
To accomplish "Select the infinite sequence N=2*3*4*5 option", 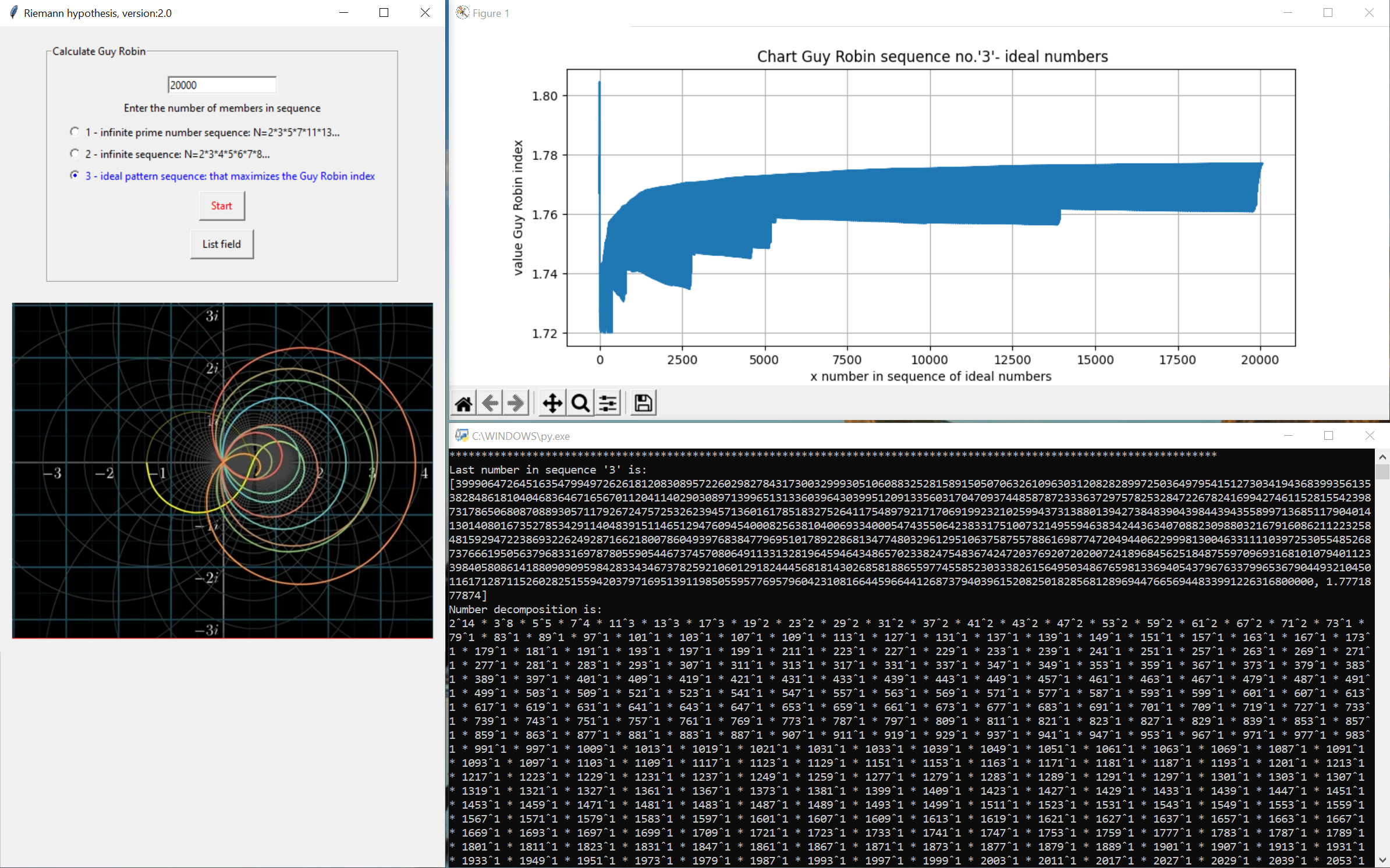I will 75,154.
